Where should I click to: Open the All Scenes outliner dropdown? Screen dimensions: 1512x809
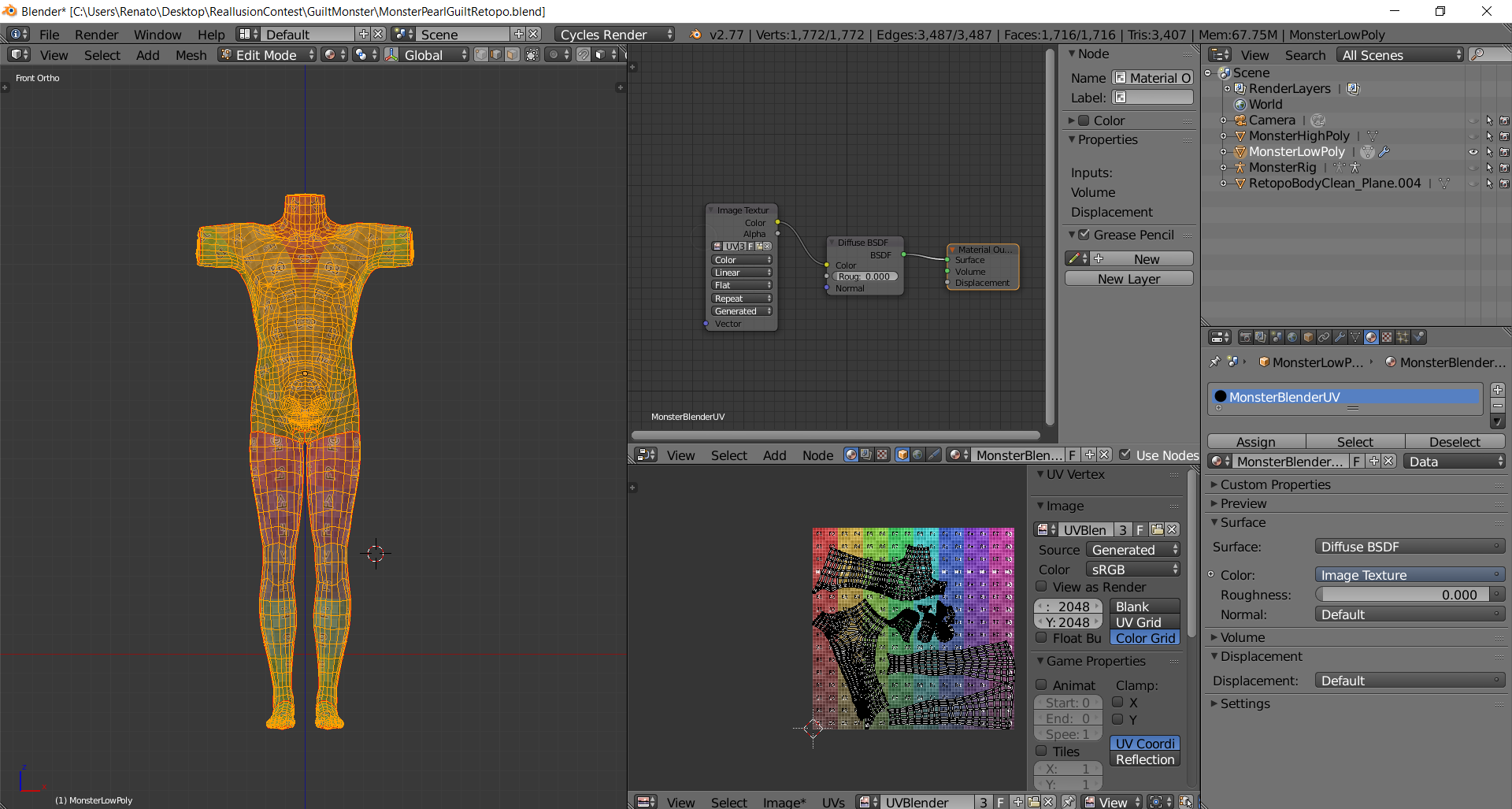[1399, 54]
